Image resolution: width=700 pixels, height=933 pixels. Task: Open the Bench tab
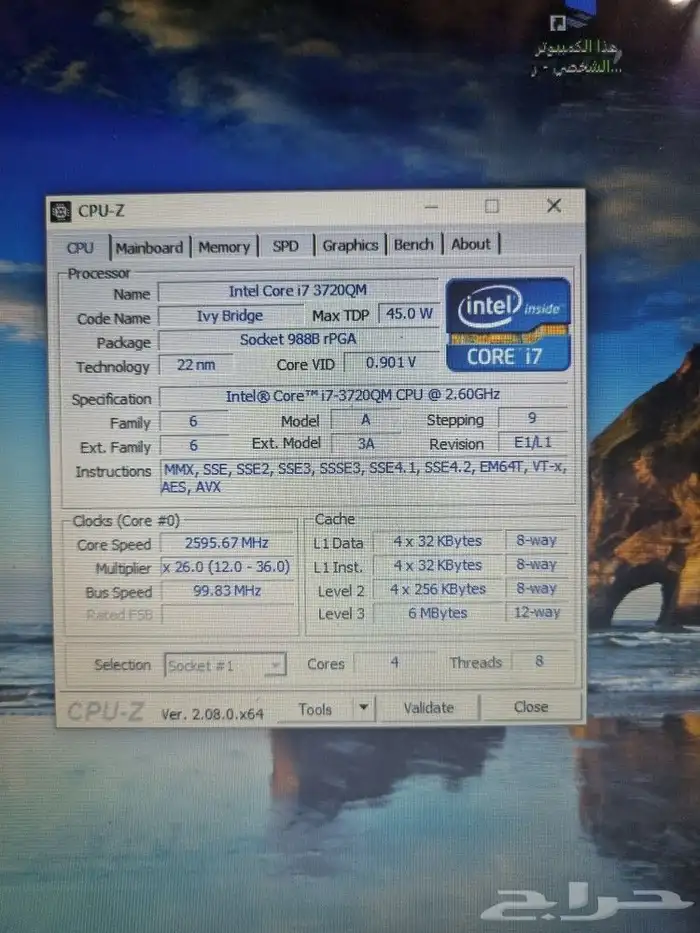coord(414,245)
